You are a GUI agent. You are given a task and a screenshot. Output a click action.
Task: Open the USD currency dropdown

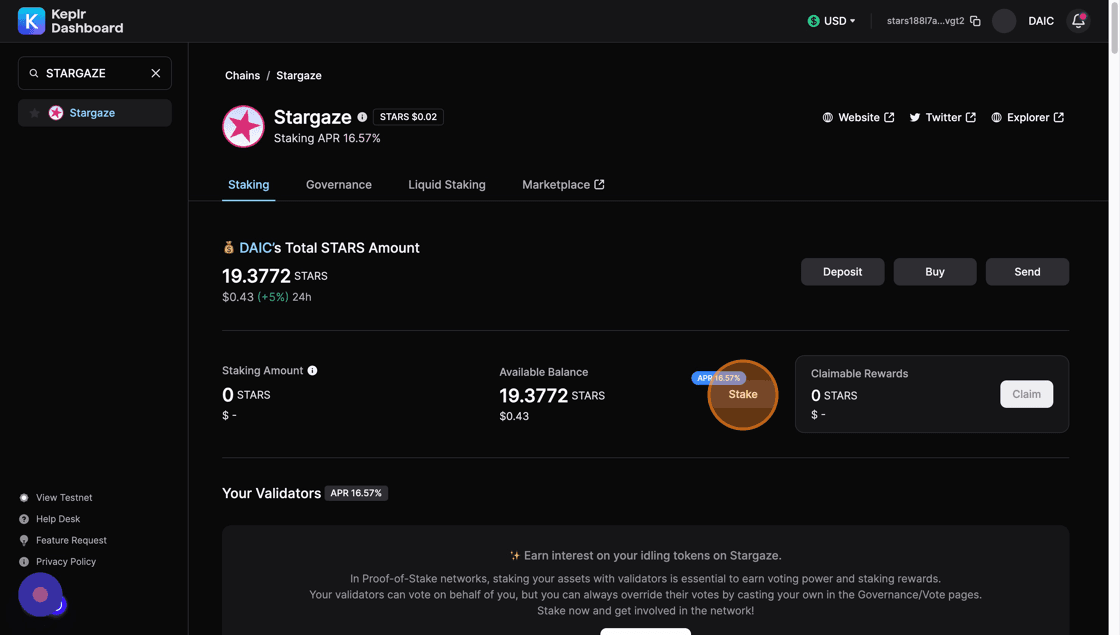click(832, 21)
